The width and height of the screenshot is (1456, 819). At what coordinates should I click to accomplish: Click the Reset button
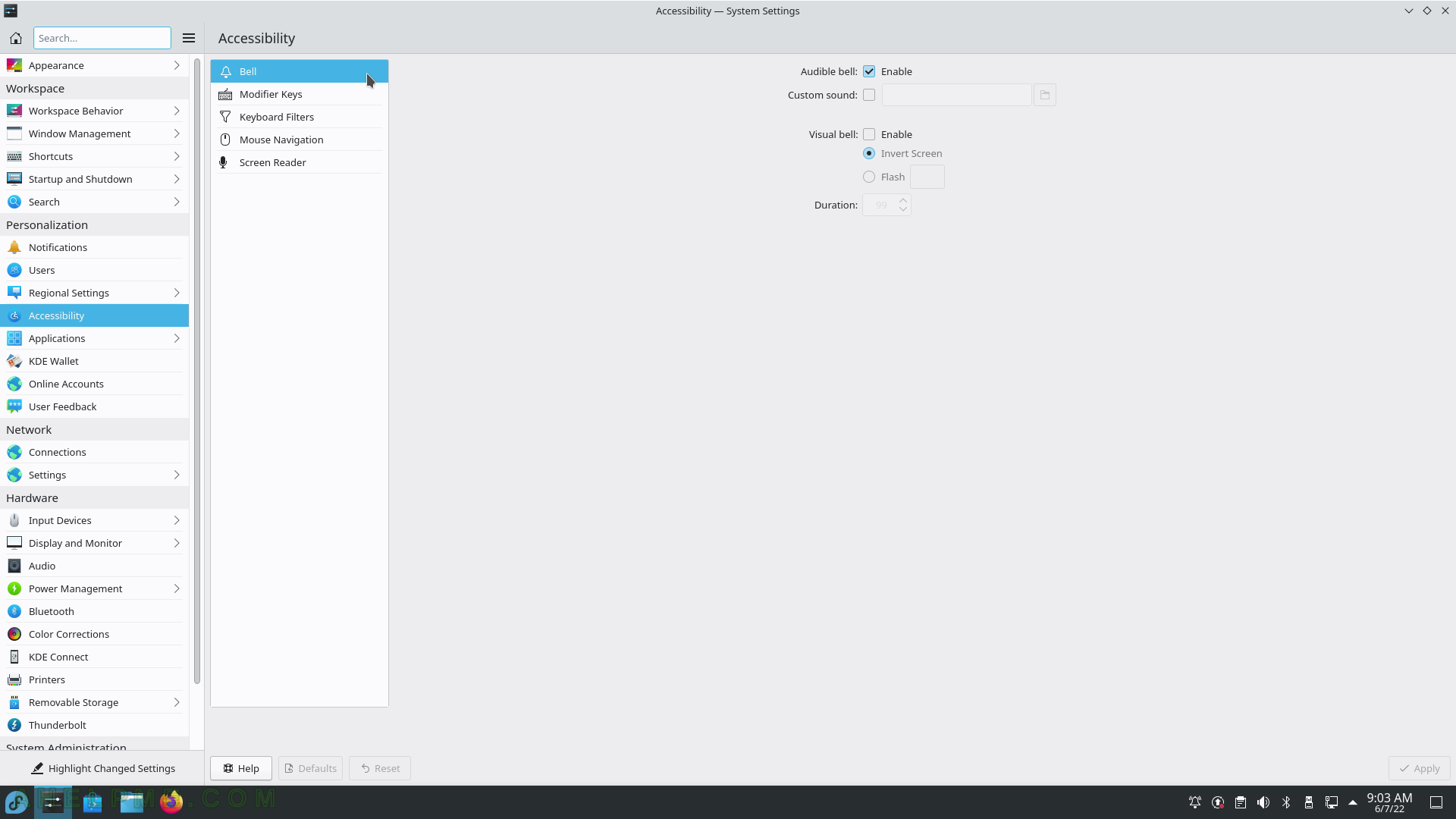pos(380,768)
